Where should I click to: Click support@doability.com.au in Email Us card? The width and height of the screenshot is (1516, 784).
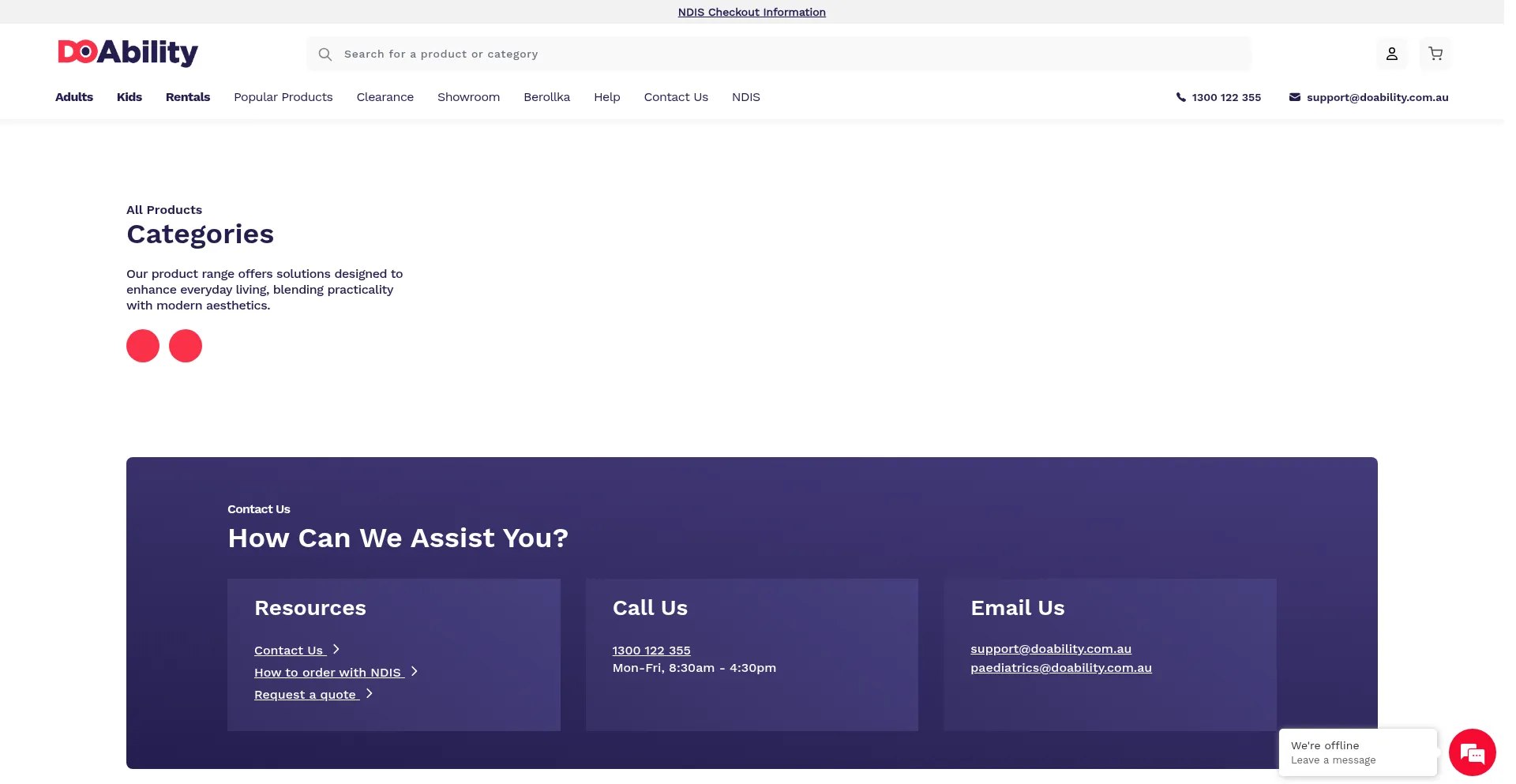pos(1051,649)
